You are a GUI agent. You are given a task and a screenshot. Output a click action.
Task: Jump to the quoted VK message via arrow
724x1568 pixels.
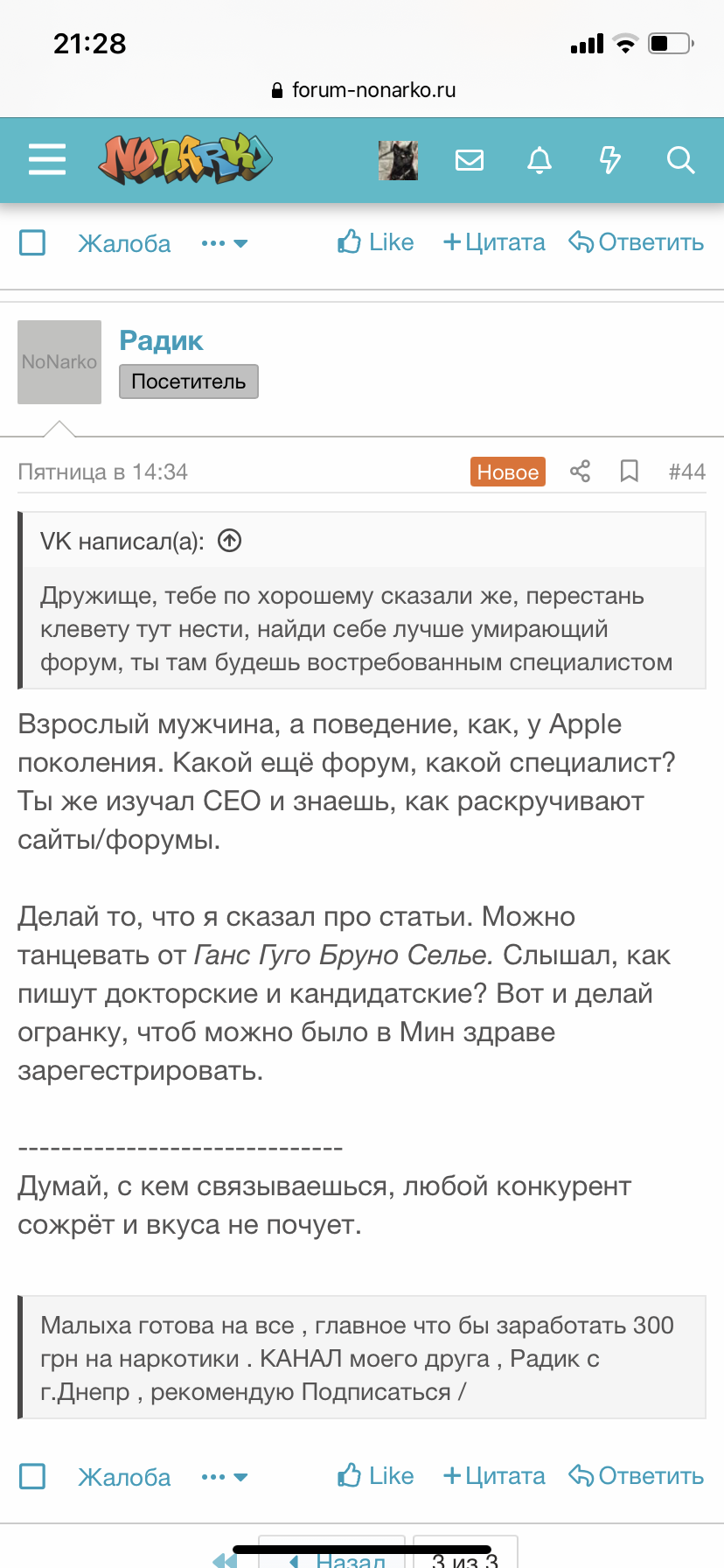tap(229, 540)
